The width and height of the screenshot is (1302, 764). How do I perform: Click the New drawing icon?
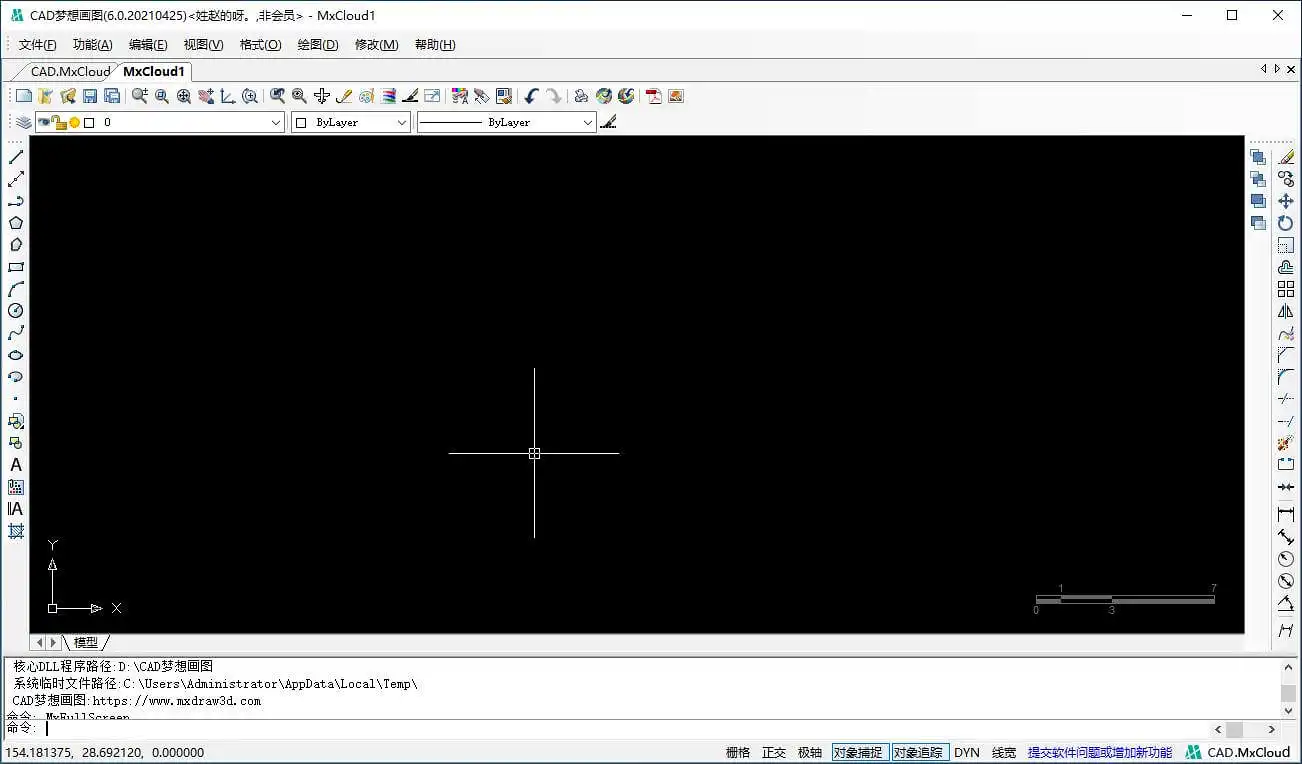click(24, 96)
